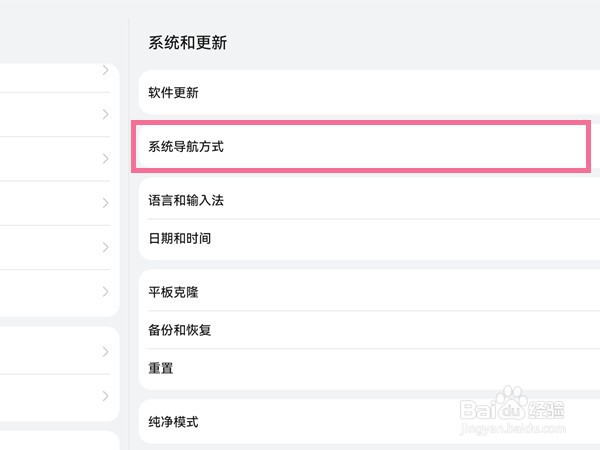600x450 pixels.
Task: Expand the first chevron in the sidebar's second group
Action: pos(106,352)
